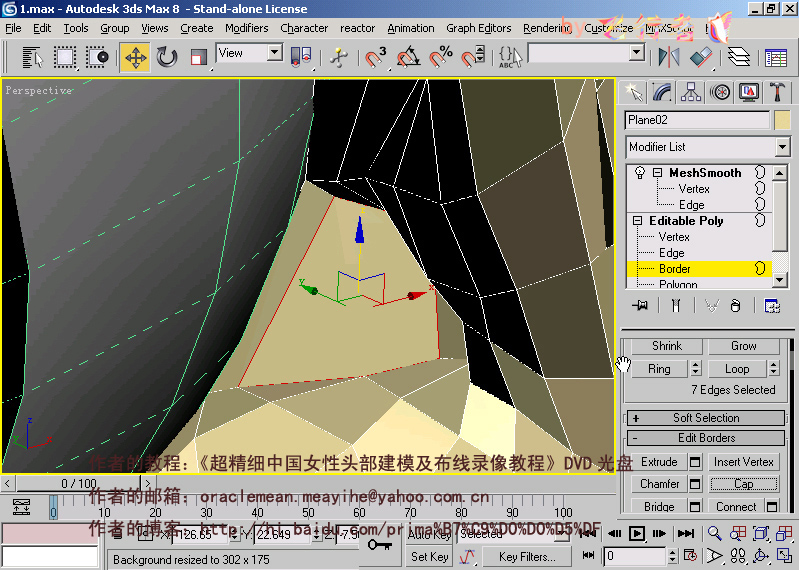The height and width of the screenshot is (570, 799).
Task: Click the modifier stack scroll down arrow
Action: click(780, 280)
